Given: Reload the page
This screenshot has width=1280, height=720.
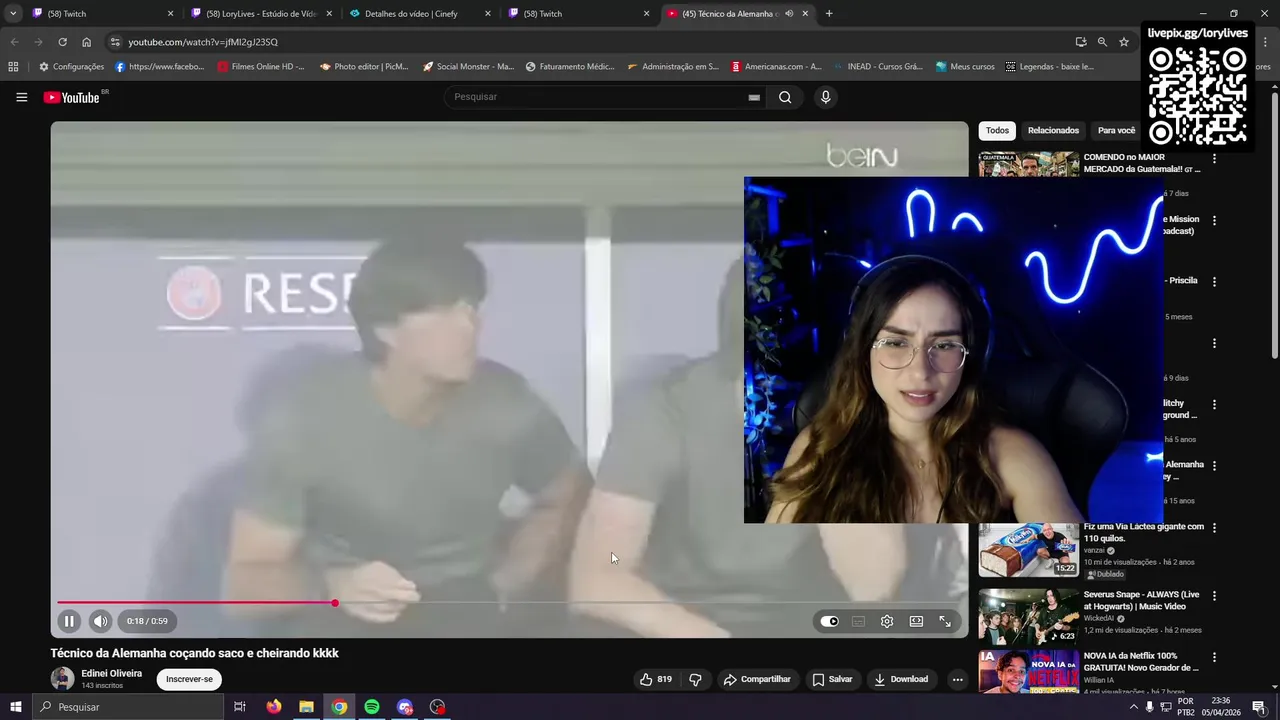Looking at the screenshot, I should click(62, 42).
